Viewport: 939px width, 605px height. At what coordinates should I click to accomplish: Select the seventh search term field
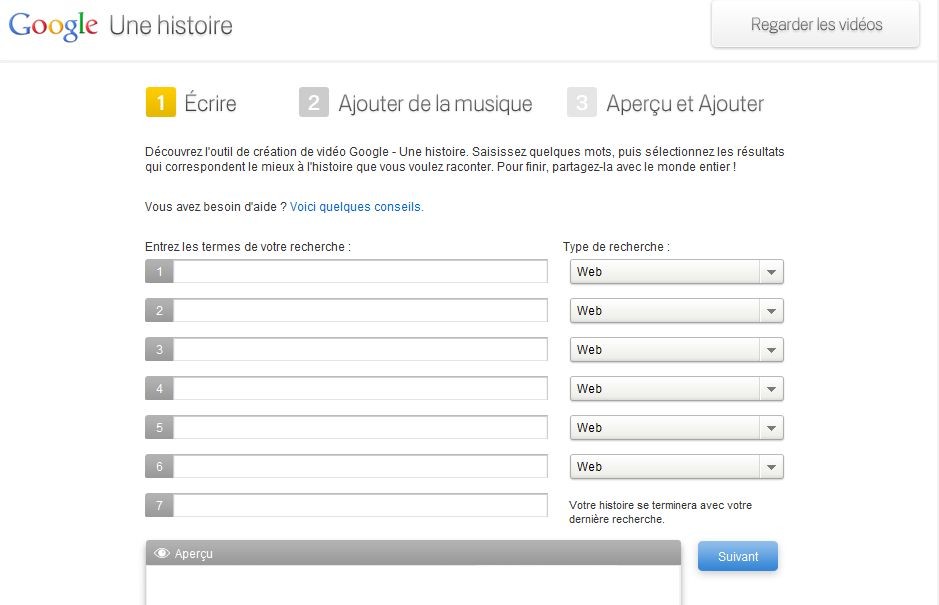pos(360,506)
